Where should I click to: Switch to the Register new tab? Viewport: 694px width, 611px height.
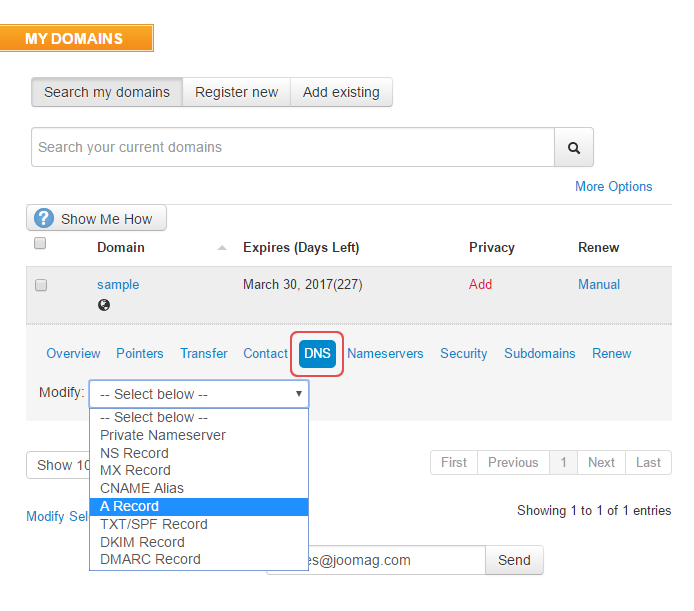(x=236, y=92)
